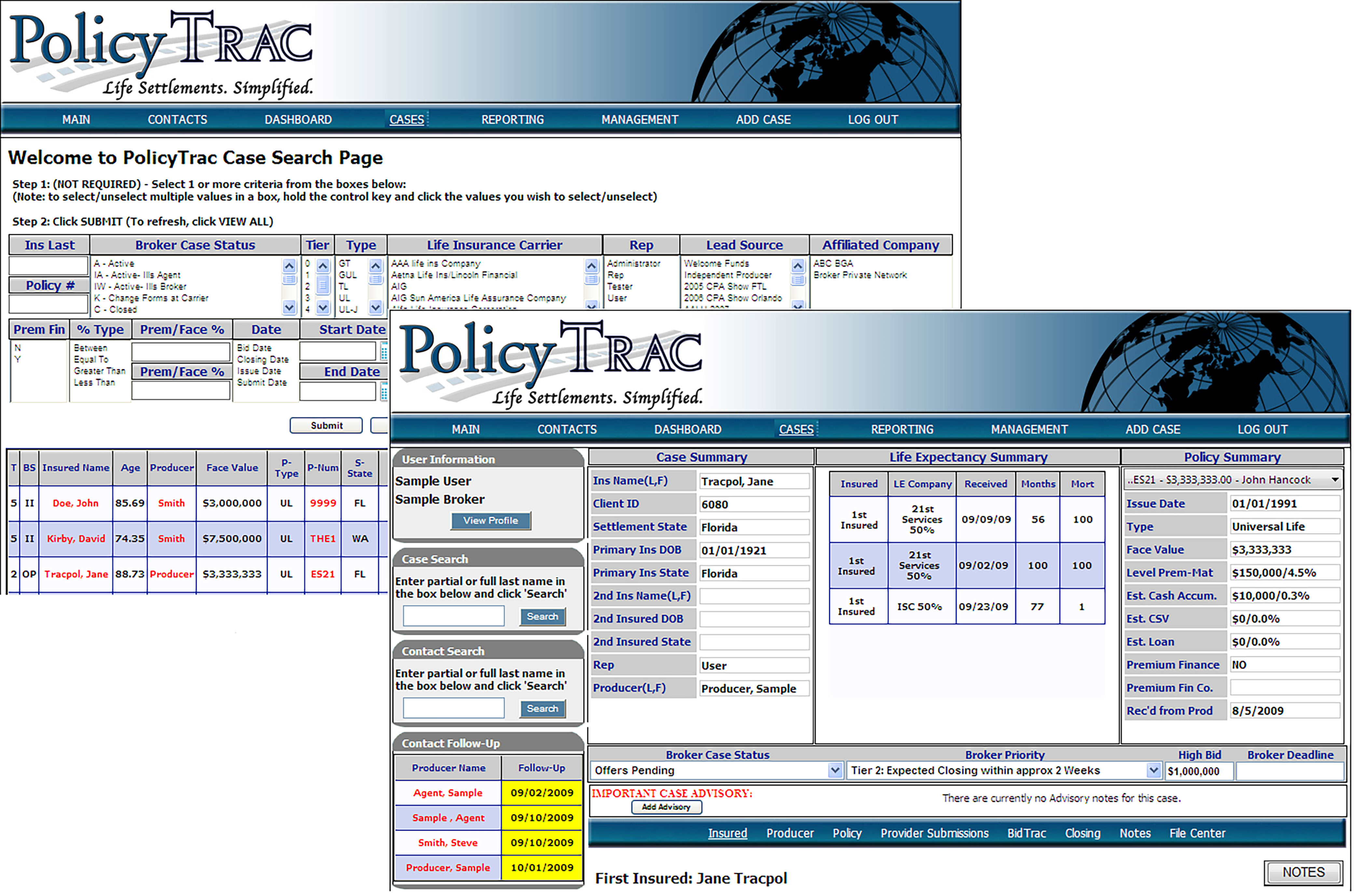Click down arrow of Broker Case Status list
The image size is (1356, 896).
tap(289, 308)
